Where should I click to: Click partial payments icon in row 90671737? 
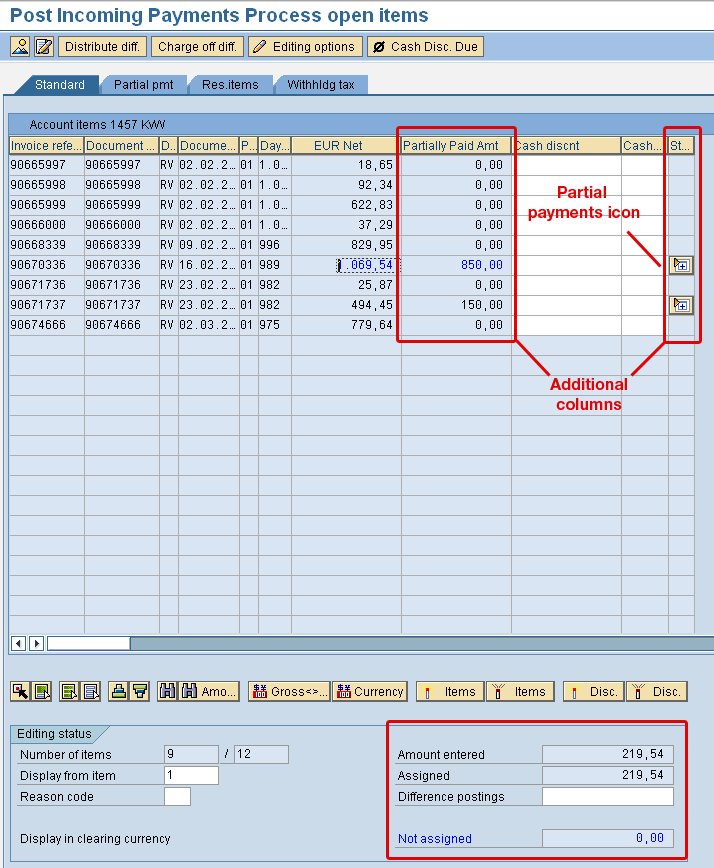coord(681,305)
